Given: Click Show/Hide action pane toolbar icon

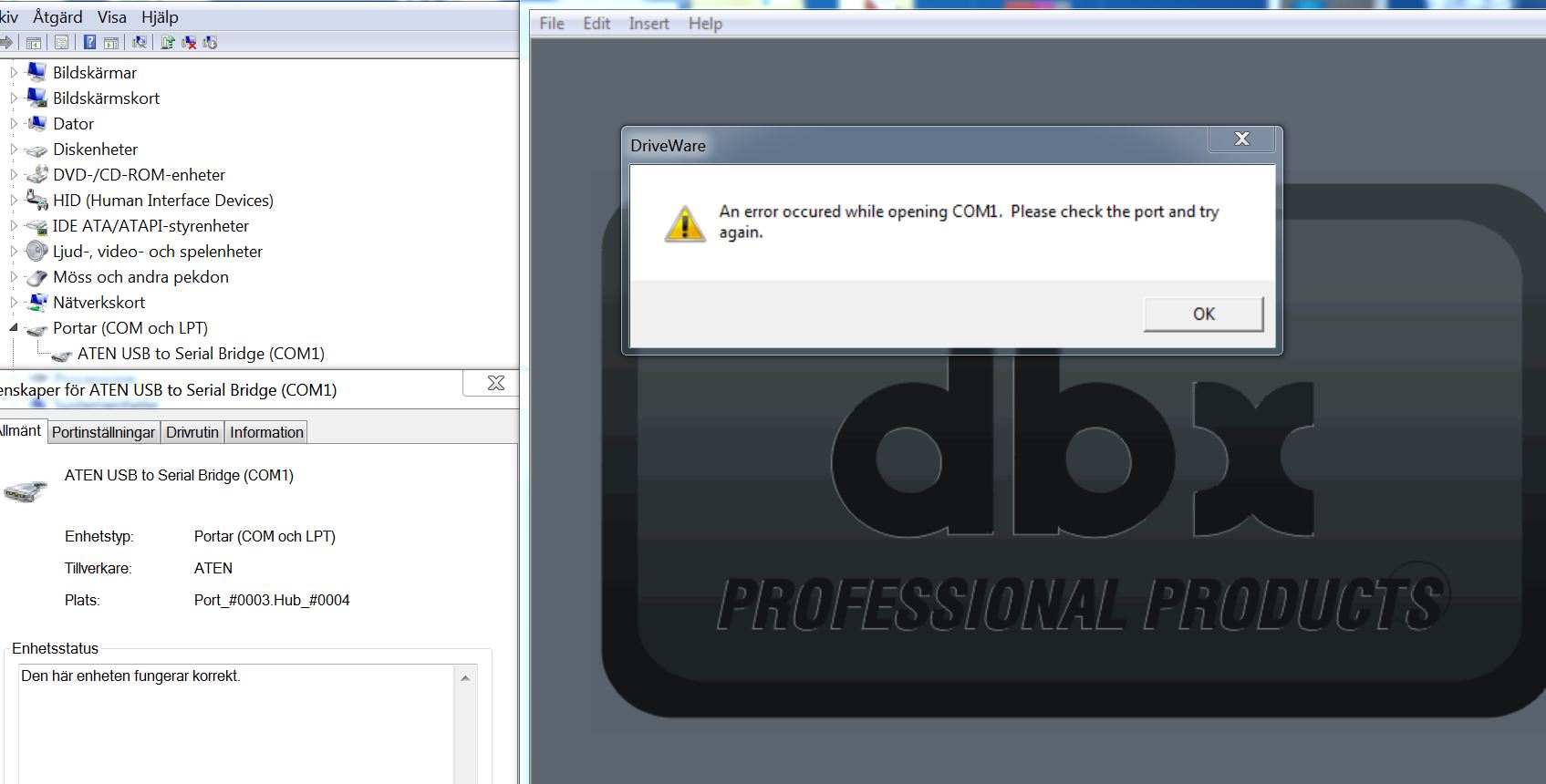Looking at the screenshot, I should 111,43.
